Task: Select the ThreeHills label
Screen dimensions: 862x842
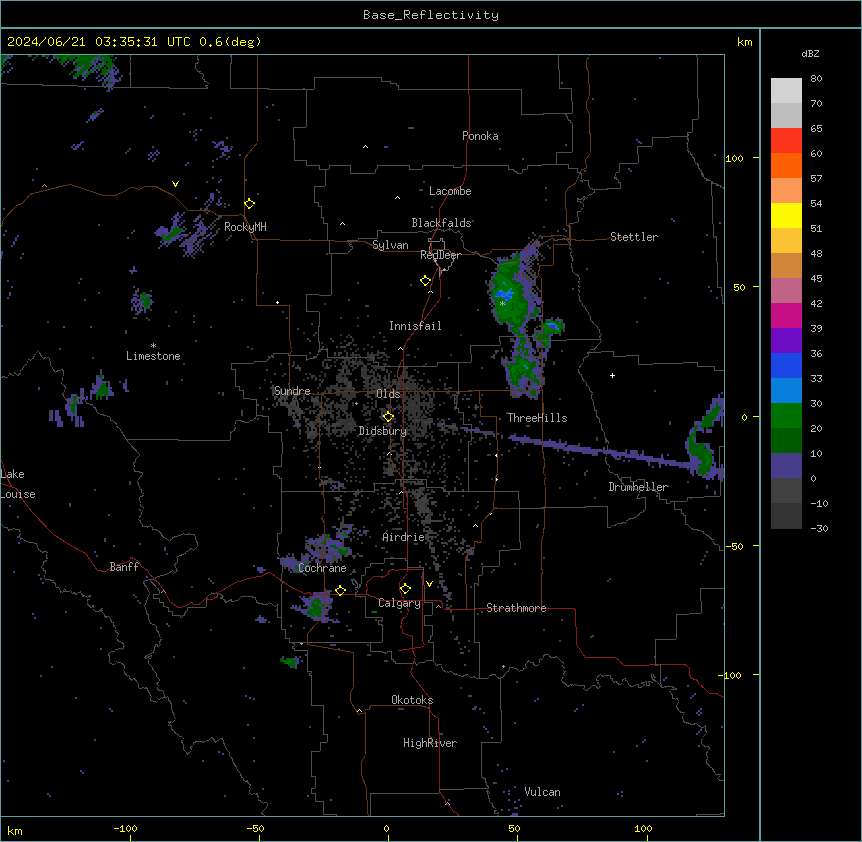Action: [x=537, y=418]
